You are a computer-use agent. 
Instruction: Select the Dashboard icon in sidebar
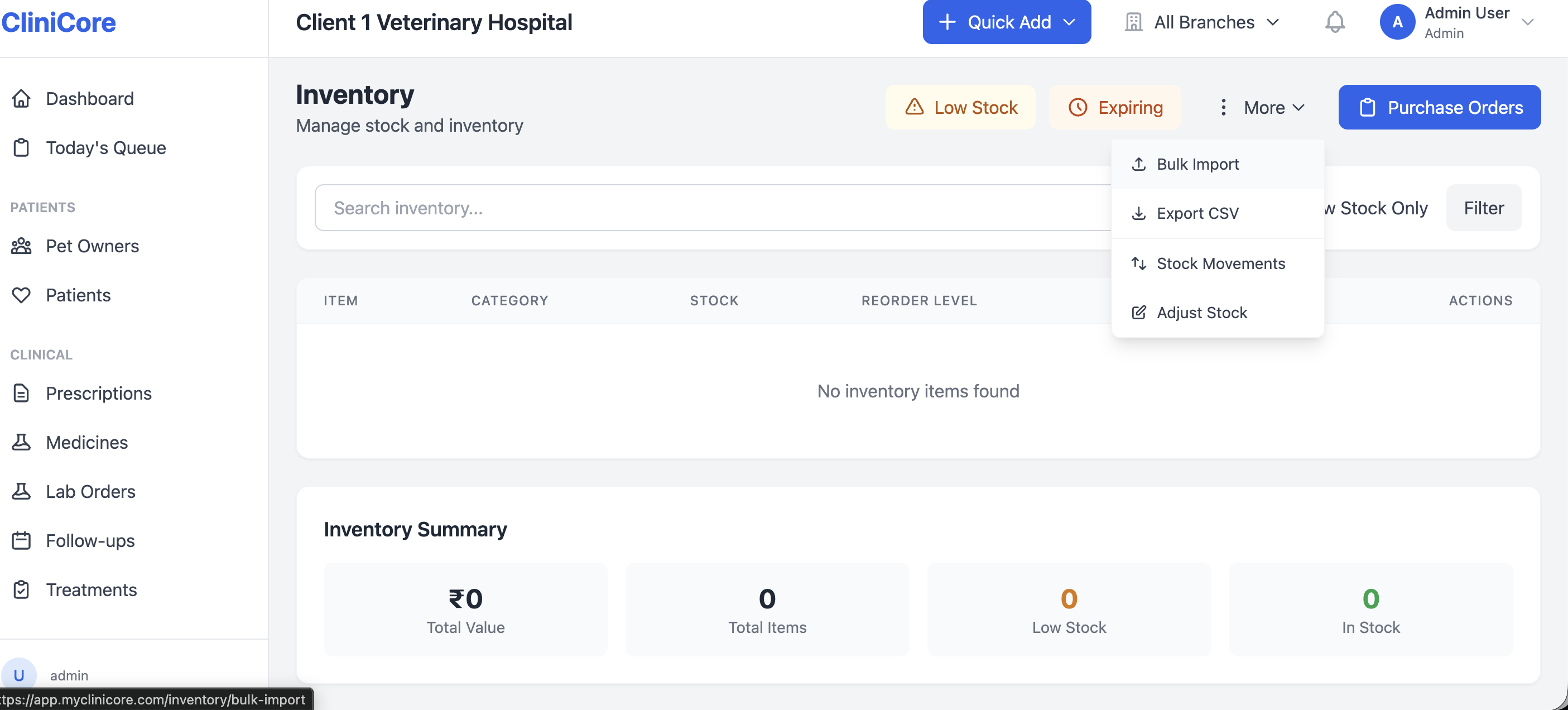point(21,98)
